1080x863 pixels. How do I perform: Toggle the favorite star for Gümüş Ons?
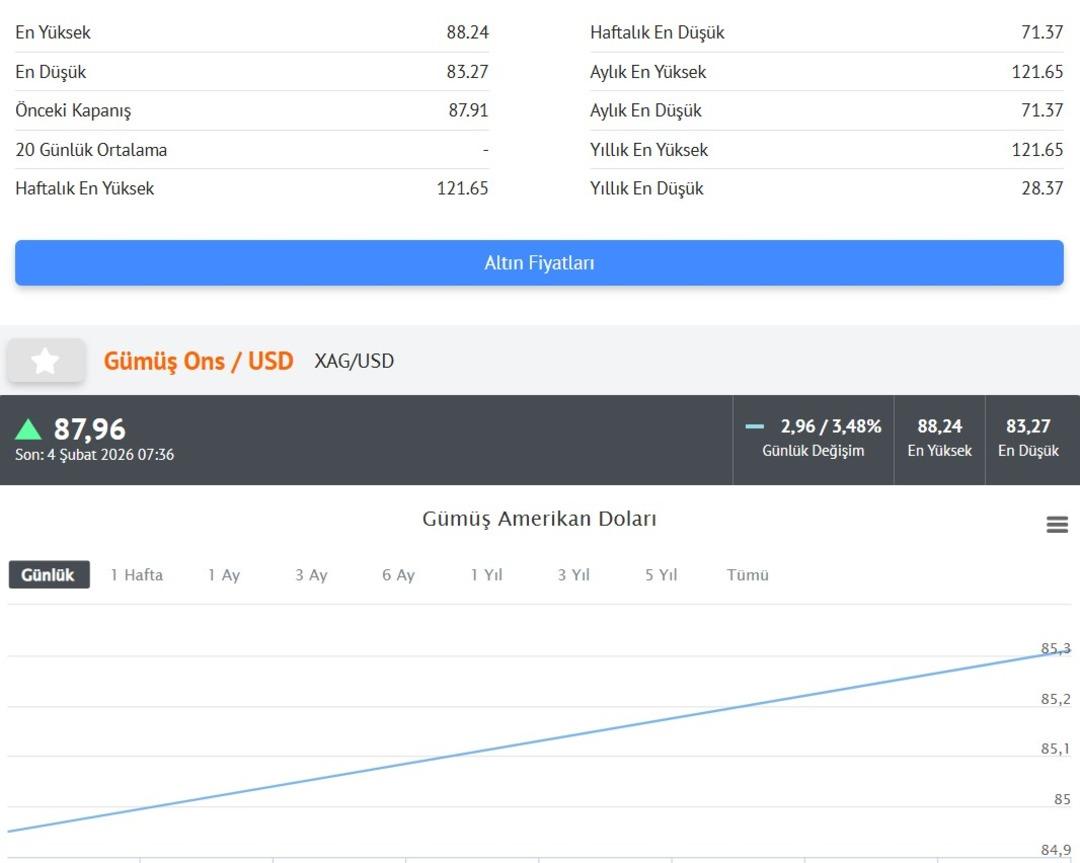coord(45,361)
